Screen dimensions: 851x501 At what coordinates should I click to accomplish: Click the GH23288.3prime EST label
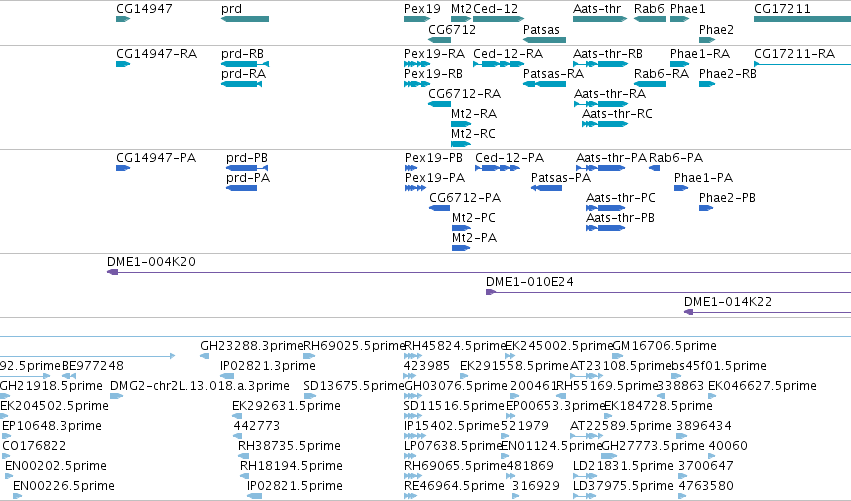pos(252,346)
